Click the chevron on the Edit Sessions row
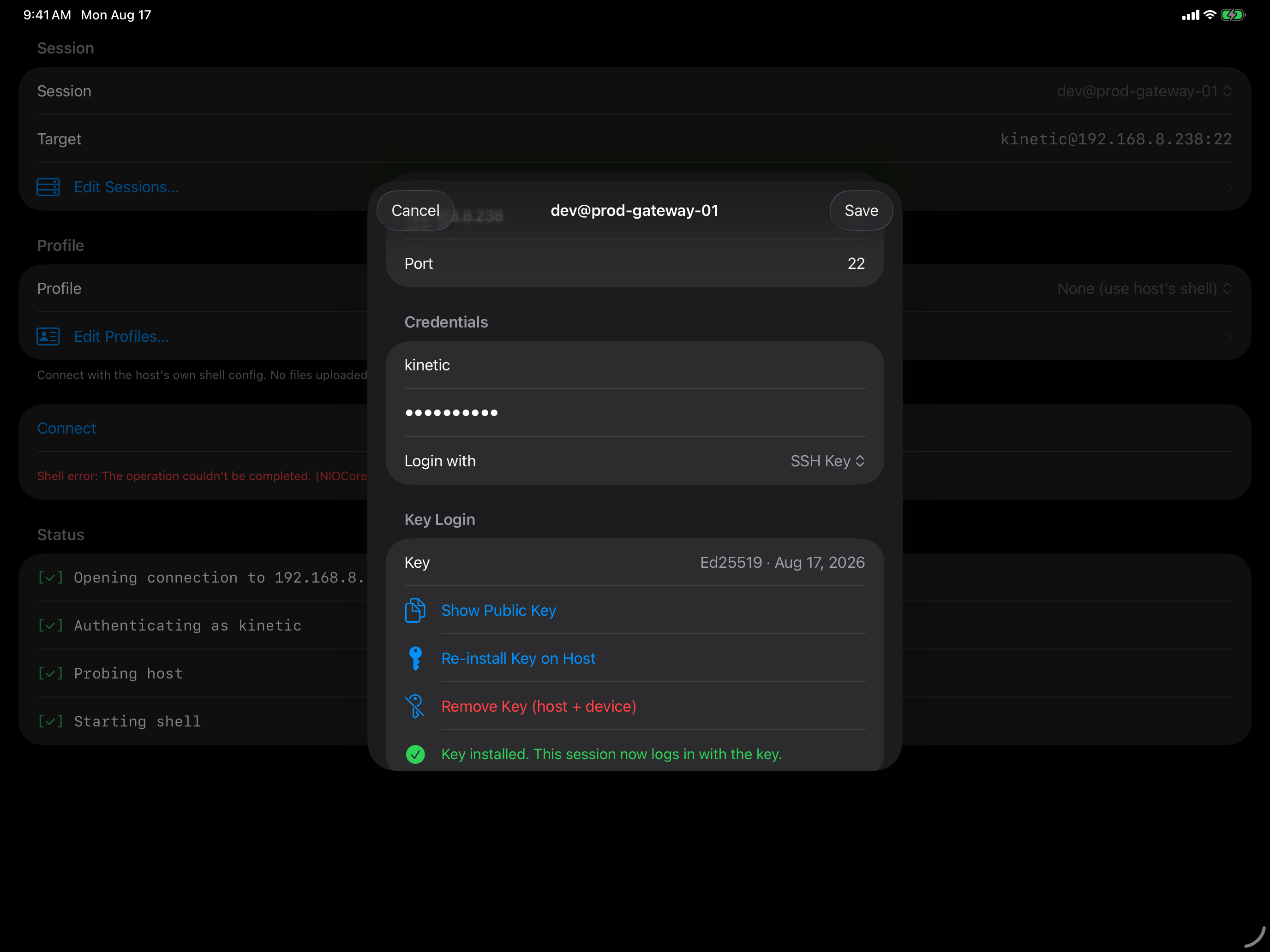The width and height of the screenshot is (1270, 952). pos(1228,187)
